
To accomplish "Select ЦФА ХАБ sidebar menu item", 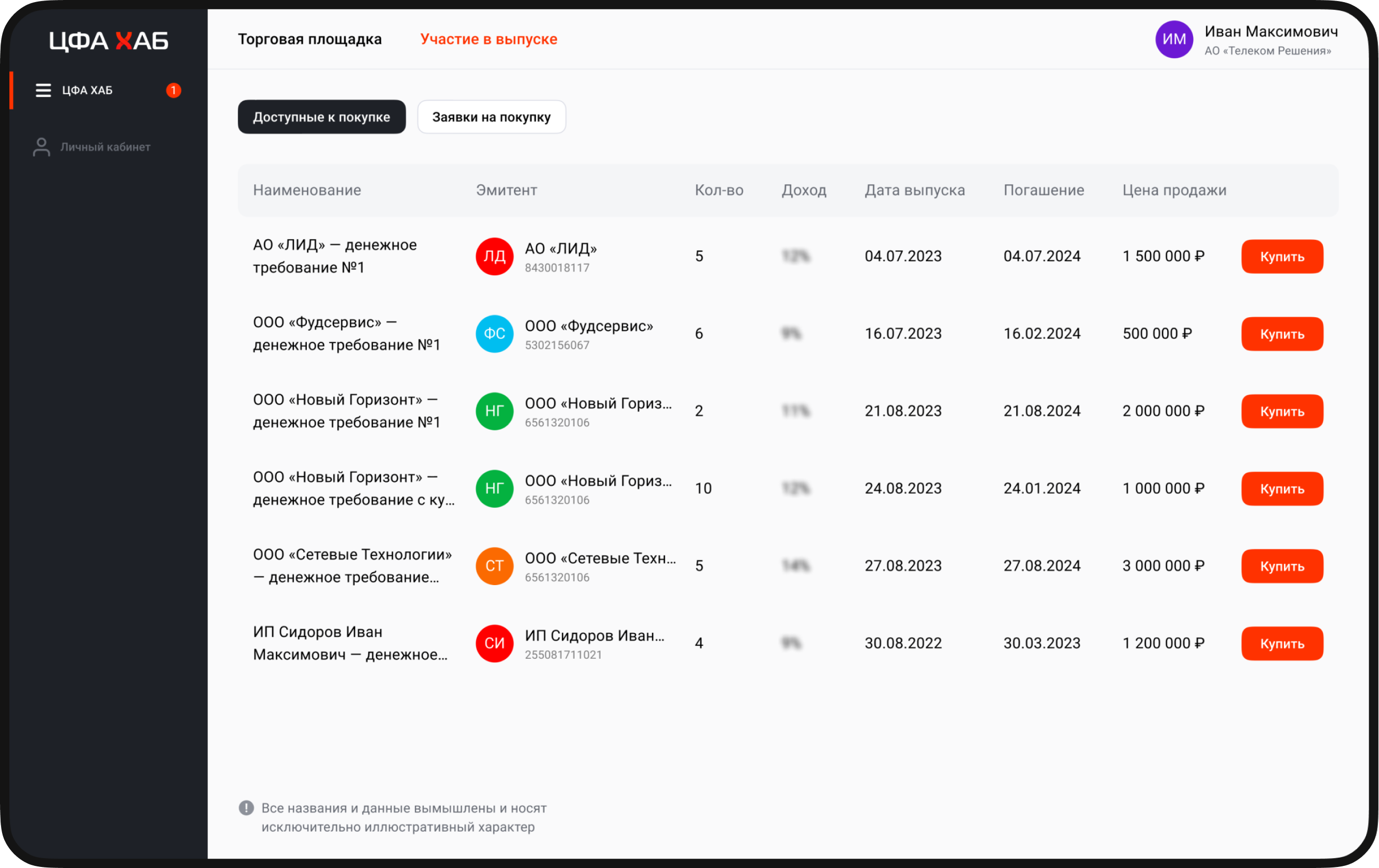I will click(108, 90).
